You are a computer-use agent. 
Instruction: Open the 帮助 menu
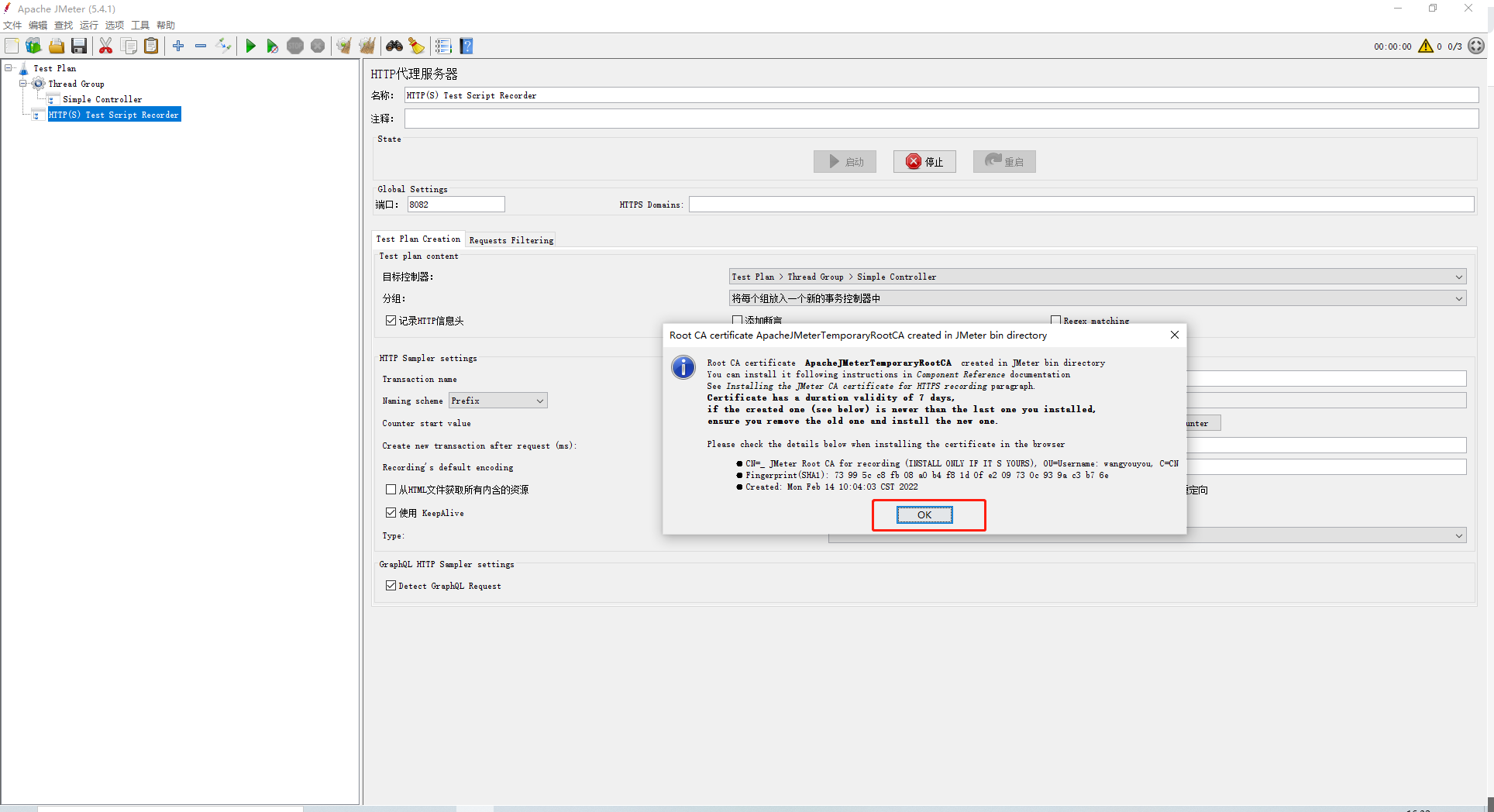(x=166, y=25)
